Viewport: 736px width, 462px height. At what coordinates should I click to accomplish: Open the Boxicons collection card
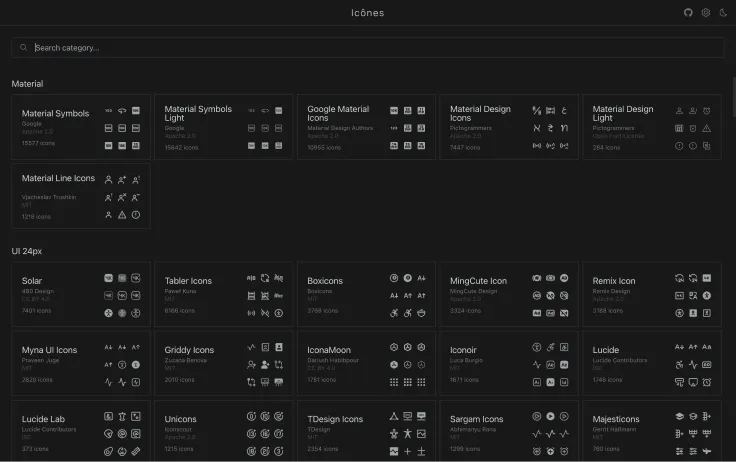pyautogui.click(x=366, y=294)
